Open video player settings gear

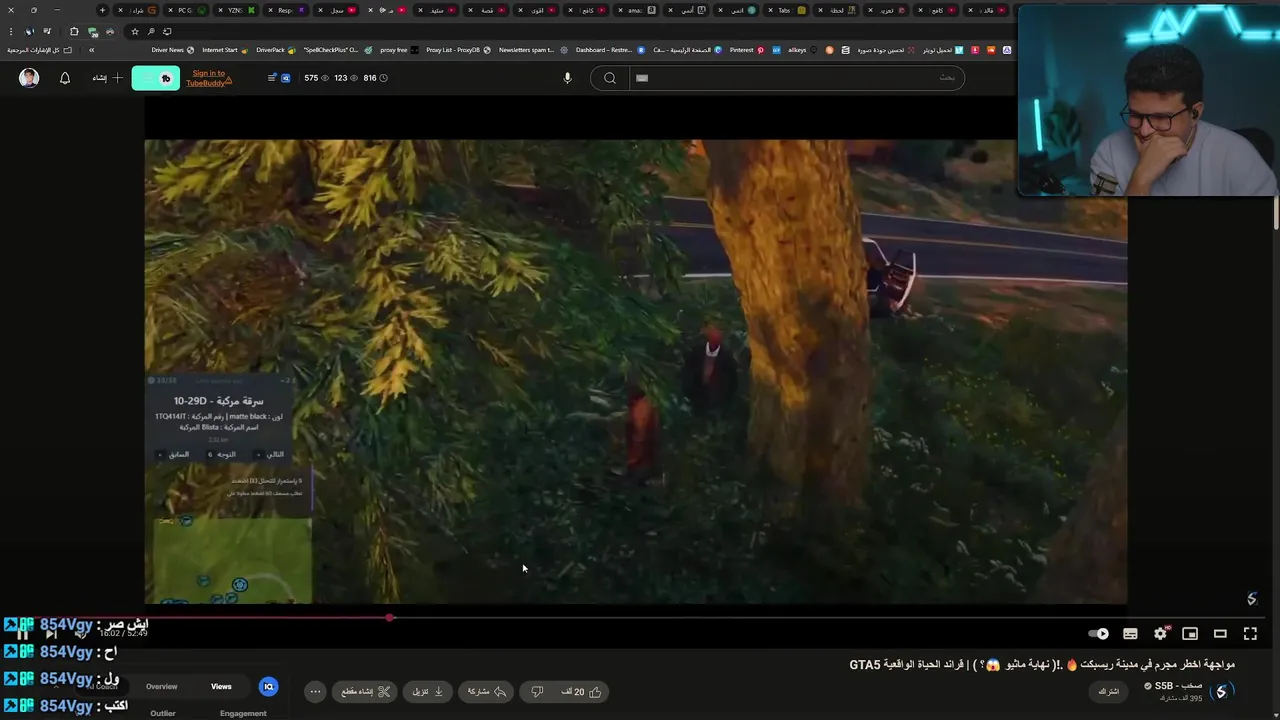coord(1160,634)
